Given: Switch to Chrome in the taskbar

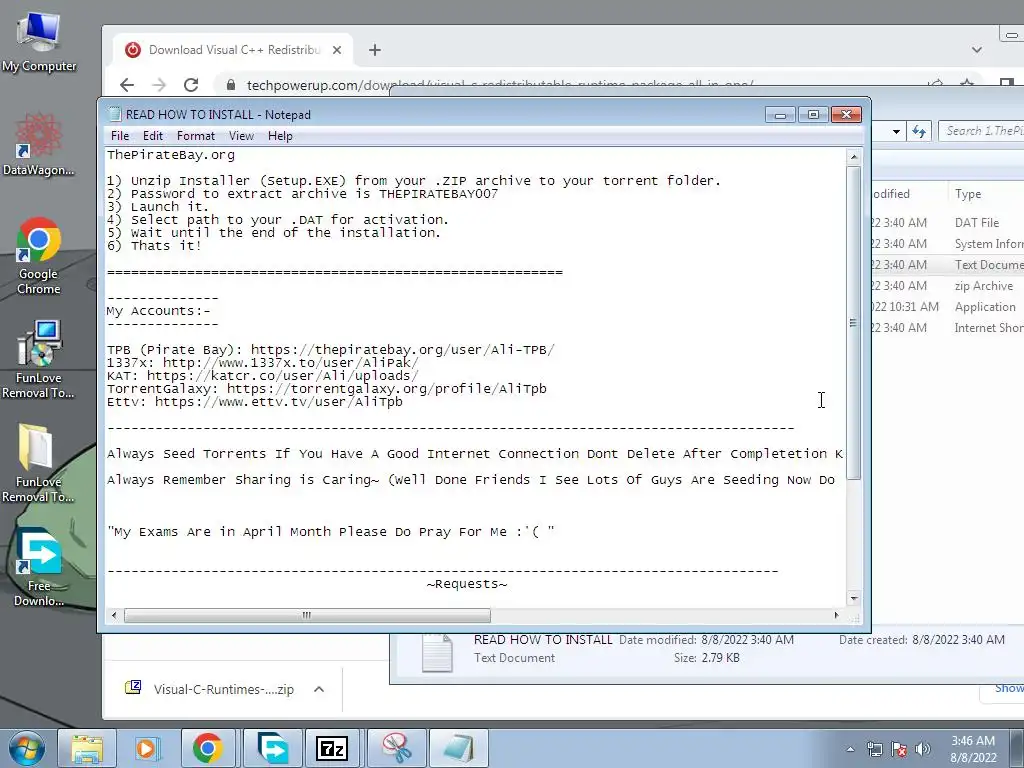Looking at the screenshot, I should [x=208, y=748].
